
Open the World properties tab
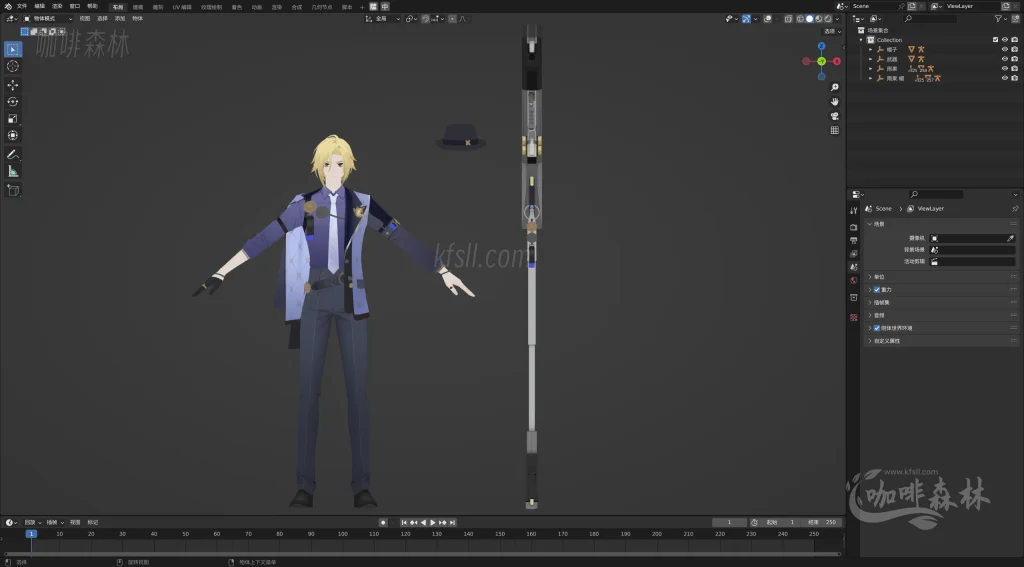[854, 280]
